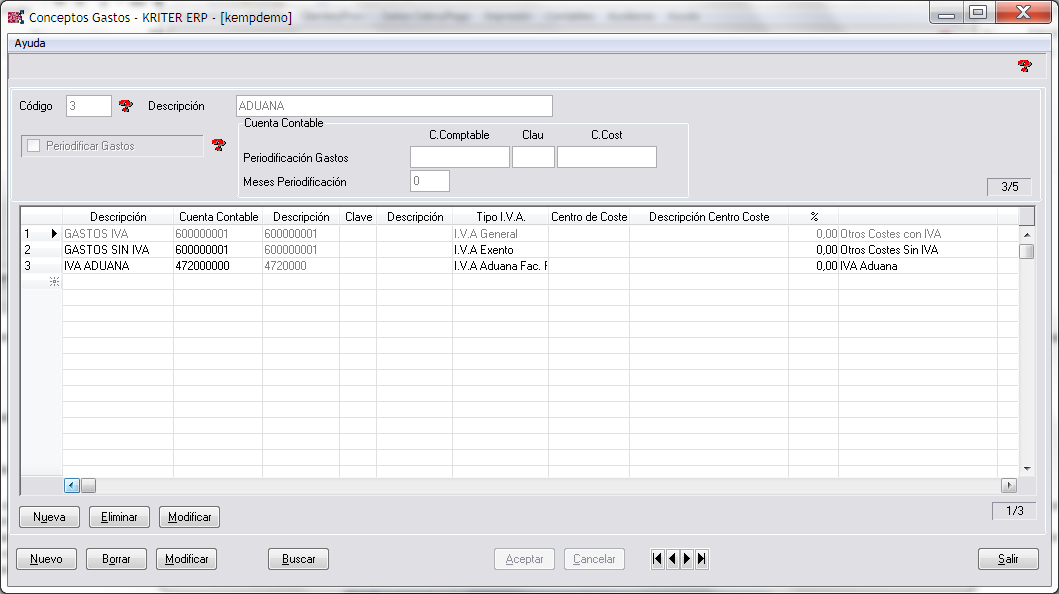Jump to the last record
Screen dimensions: 1059x594
[702, 559]
